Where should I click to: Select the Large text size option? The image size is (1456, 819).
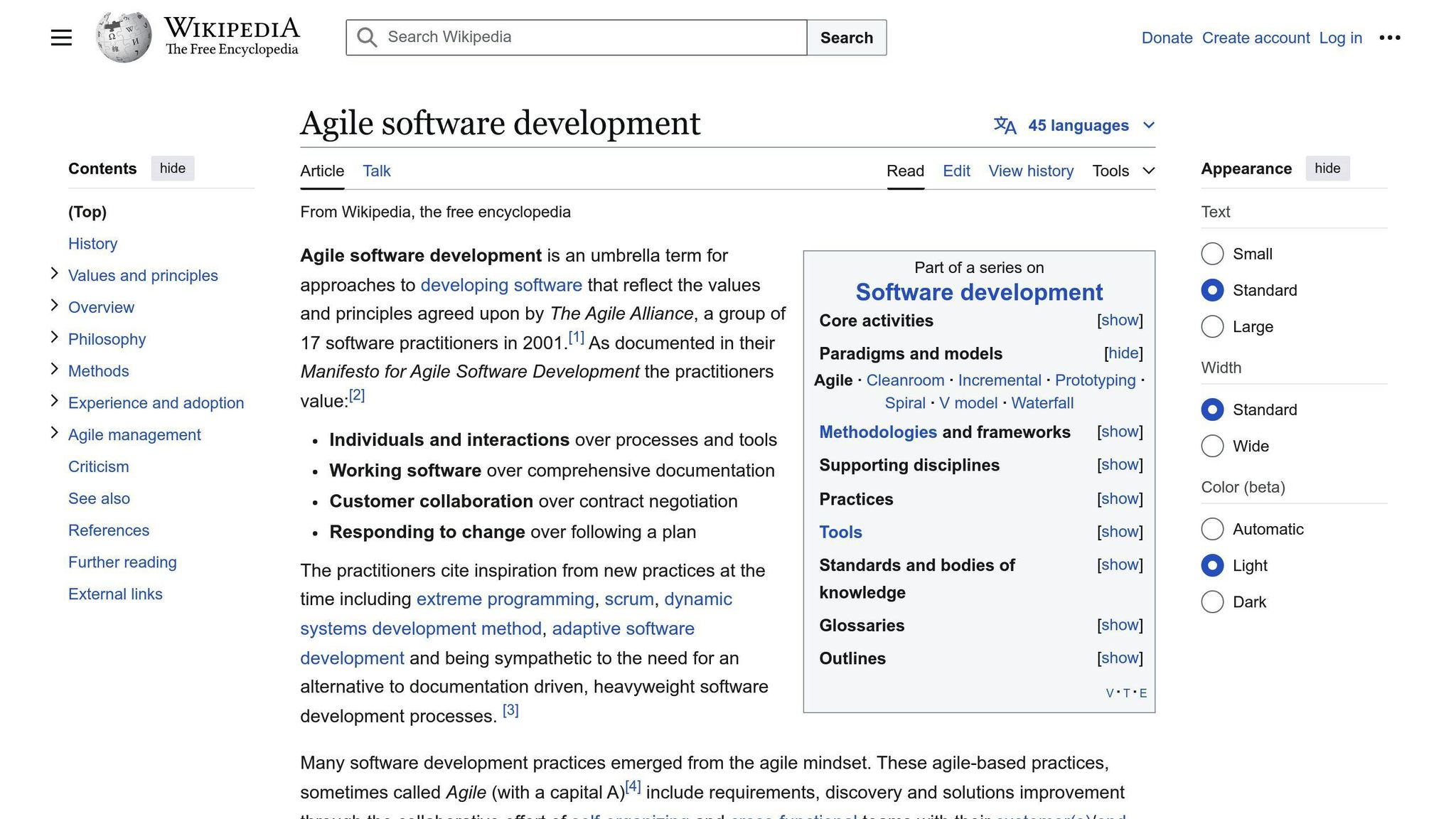tap(1212, 326)
